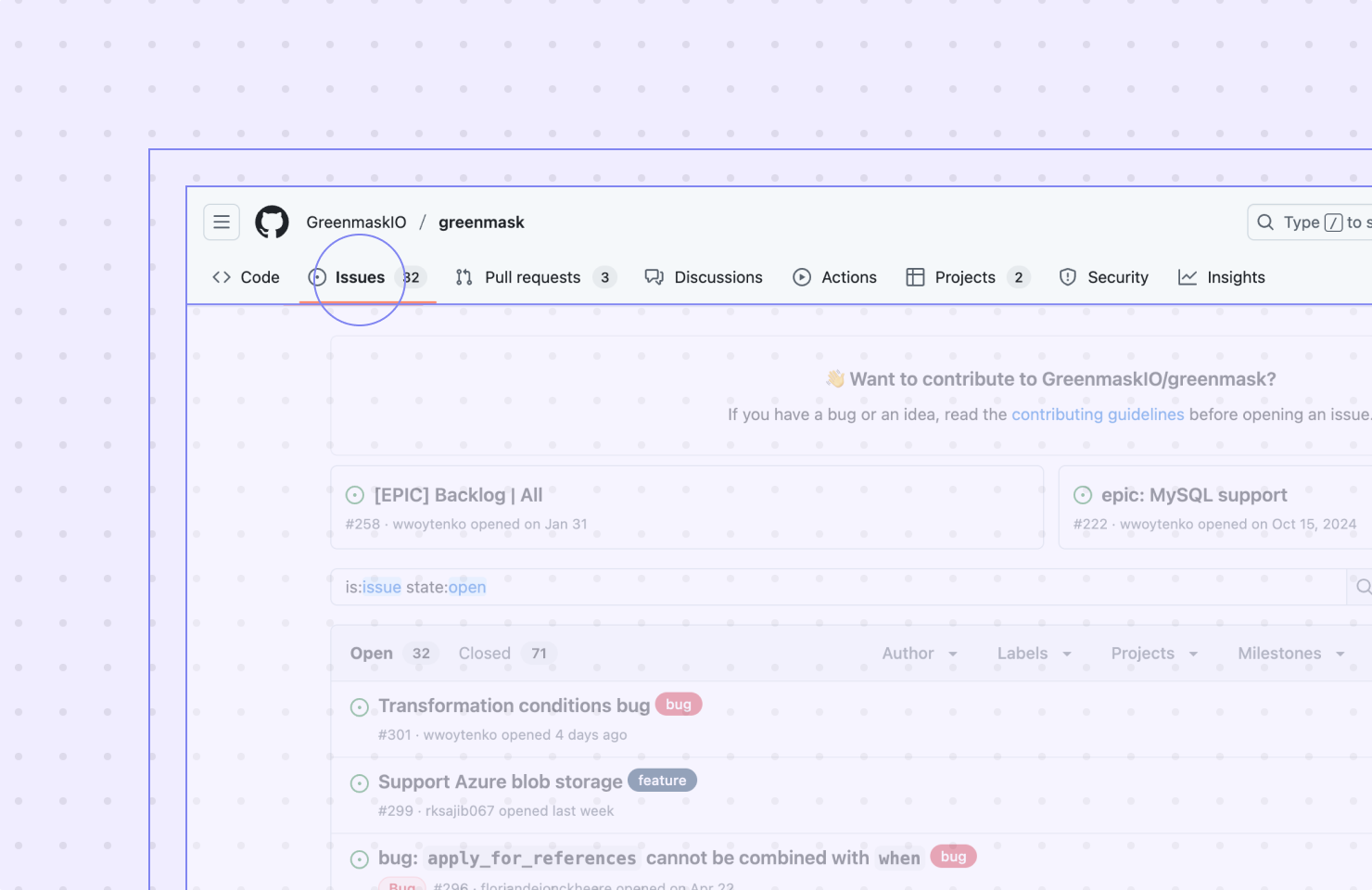The height and width of the screenshot is (890, 1372).
Task: Click open icon beside apply_for_references issue
Action: click(360, 859)
